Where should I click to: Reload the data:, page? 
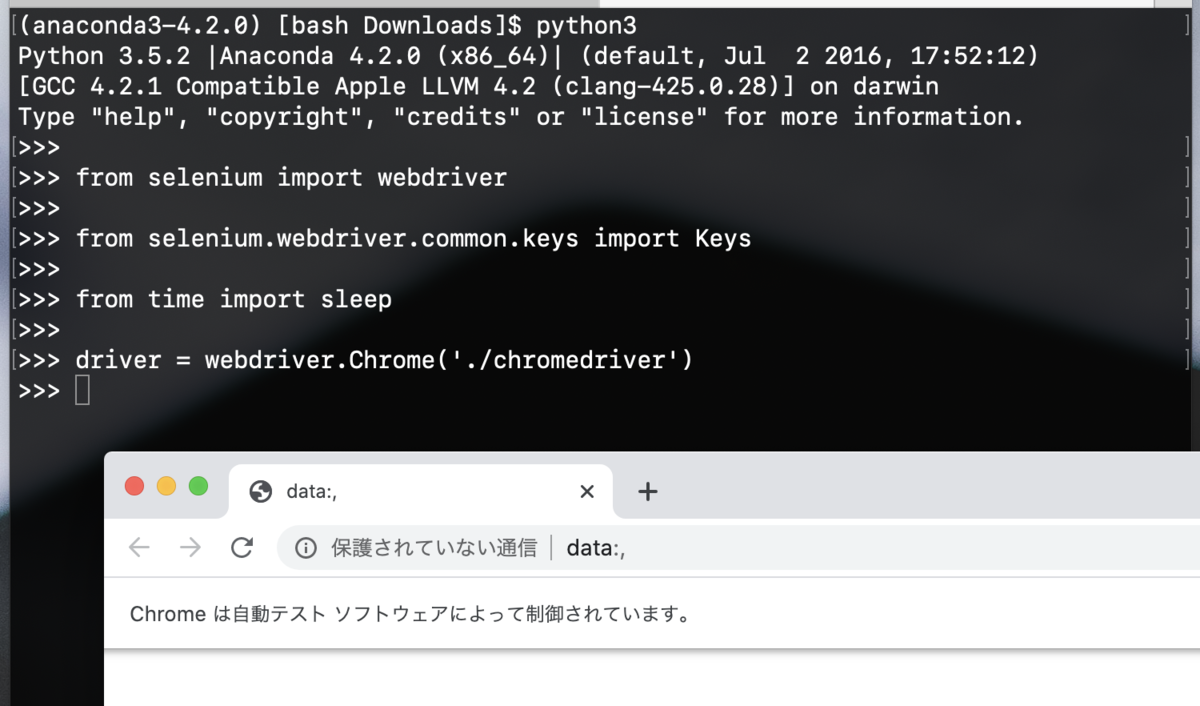point(242,547)
